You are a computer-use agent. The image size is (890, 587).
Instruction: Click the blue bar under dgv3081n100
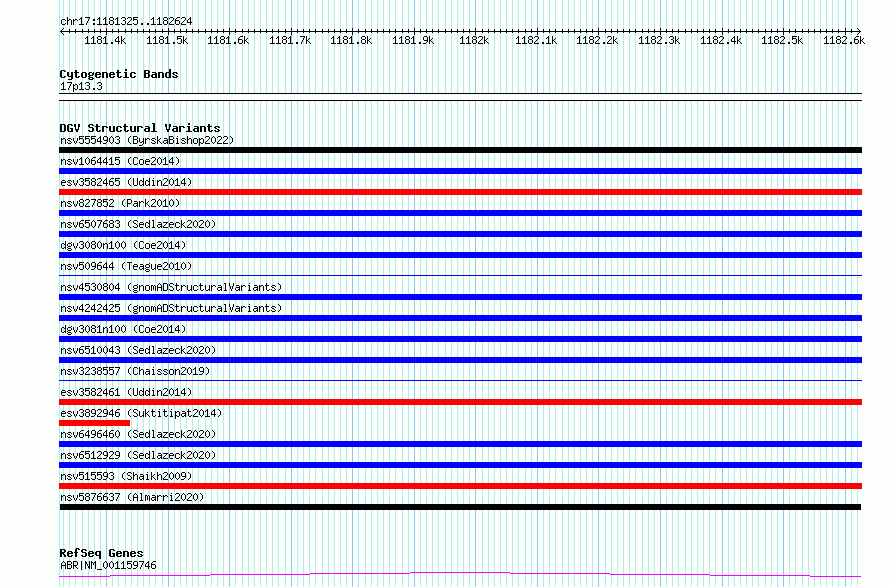pos(460,339)
